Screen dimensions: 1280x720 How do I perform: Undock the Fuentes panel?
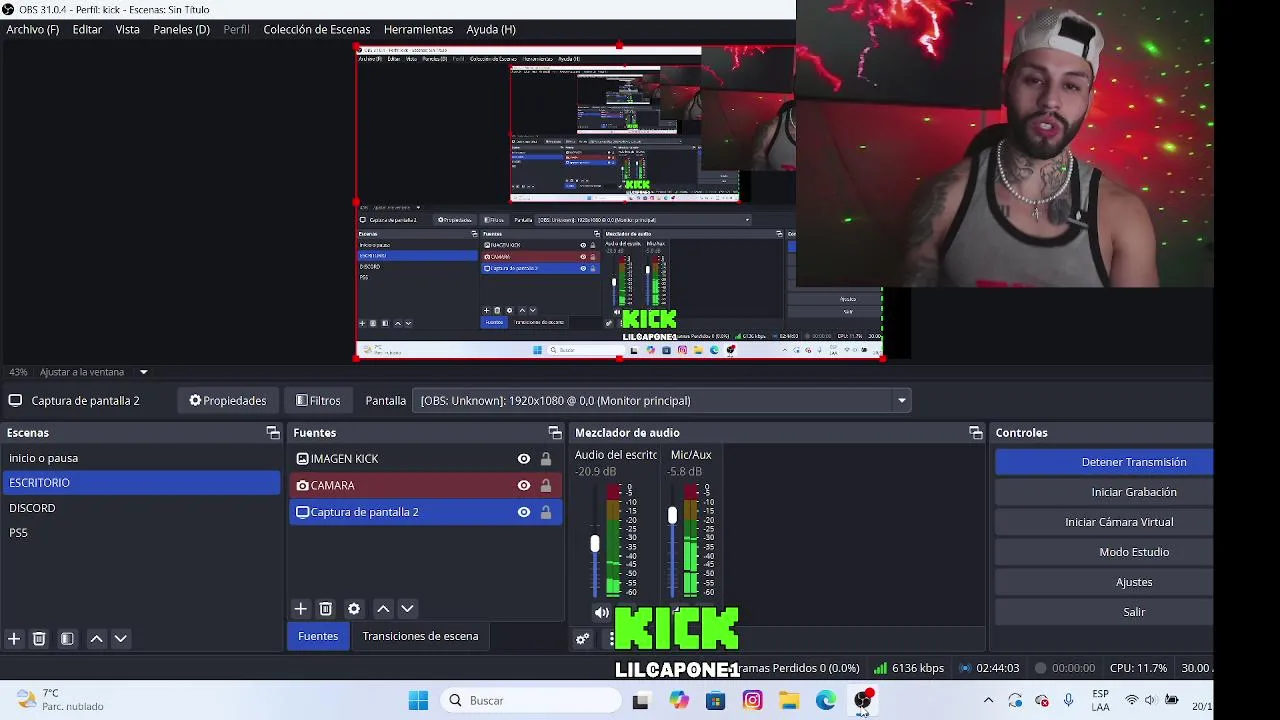click(555, 432)
